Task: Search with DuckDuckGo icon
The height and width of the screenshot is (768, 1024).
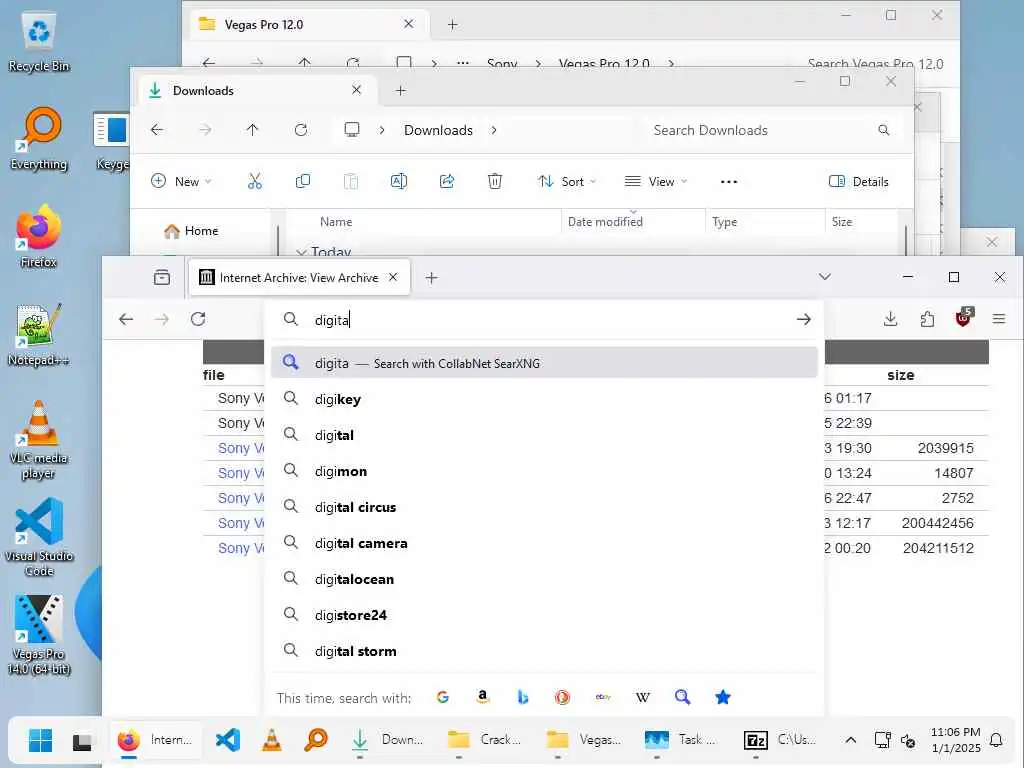Action: [562, 697]
